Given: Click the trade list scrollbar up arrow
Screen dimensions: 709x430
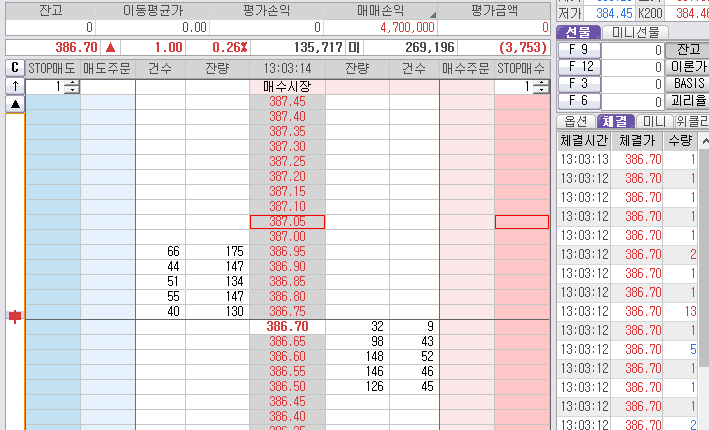Looking at the screenshot, I should 704,141.
